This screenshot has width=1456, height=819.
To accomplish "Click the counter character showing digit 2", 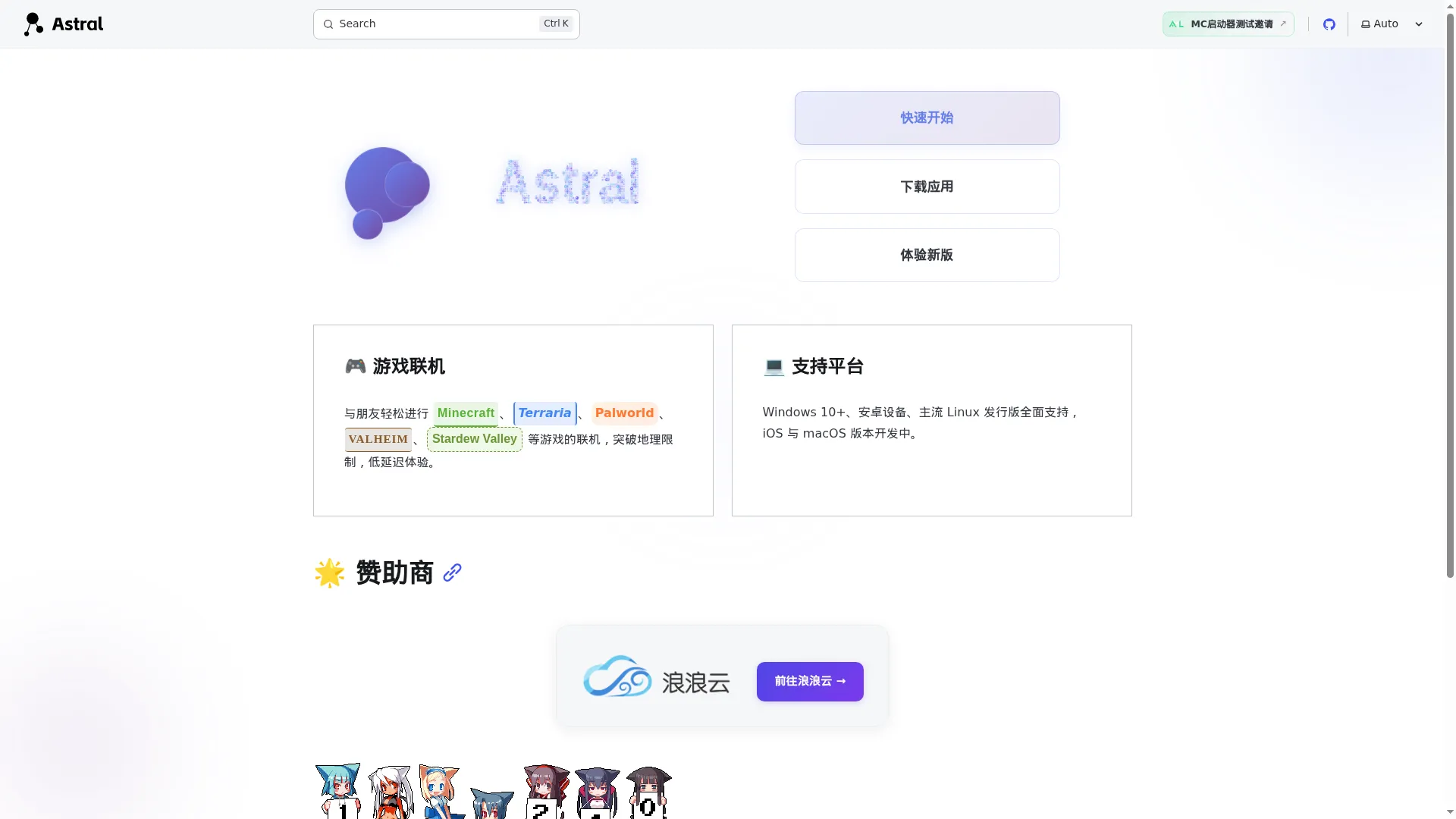I will coord(546,791).
